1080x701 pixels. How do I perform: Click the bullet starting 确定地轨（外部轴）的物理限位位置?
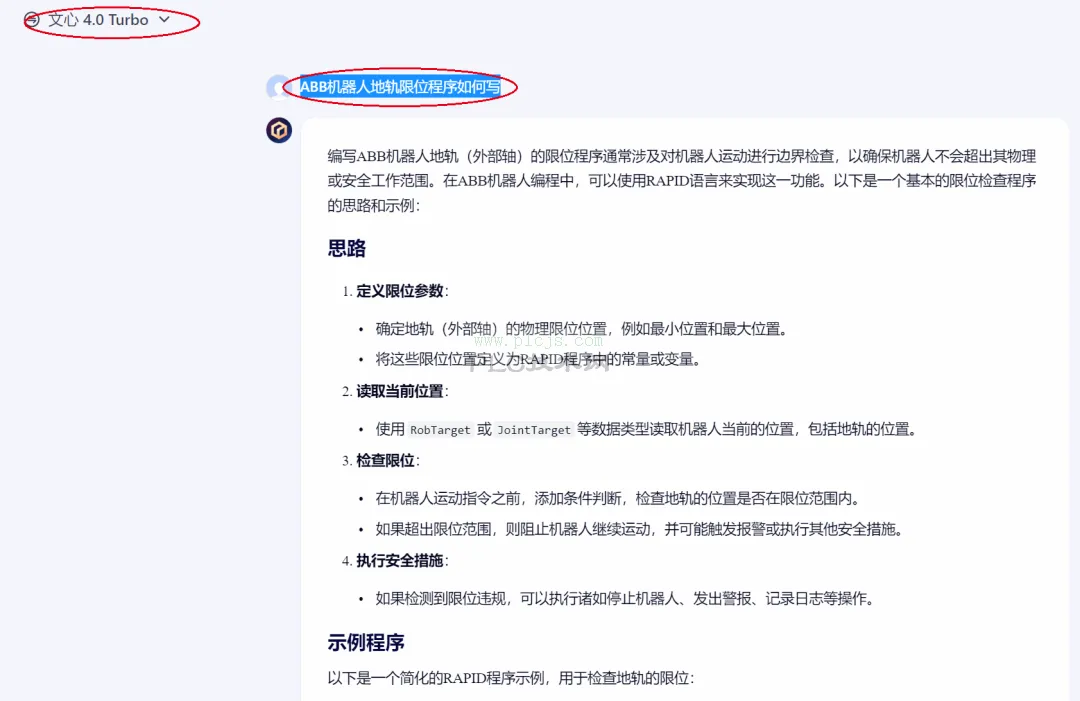pos(581,329)
